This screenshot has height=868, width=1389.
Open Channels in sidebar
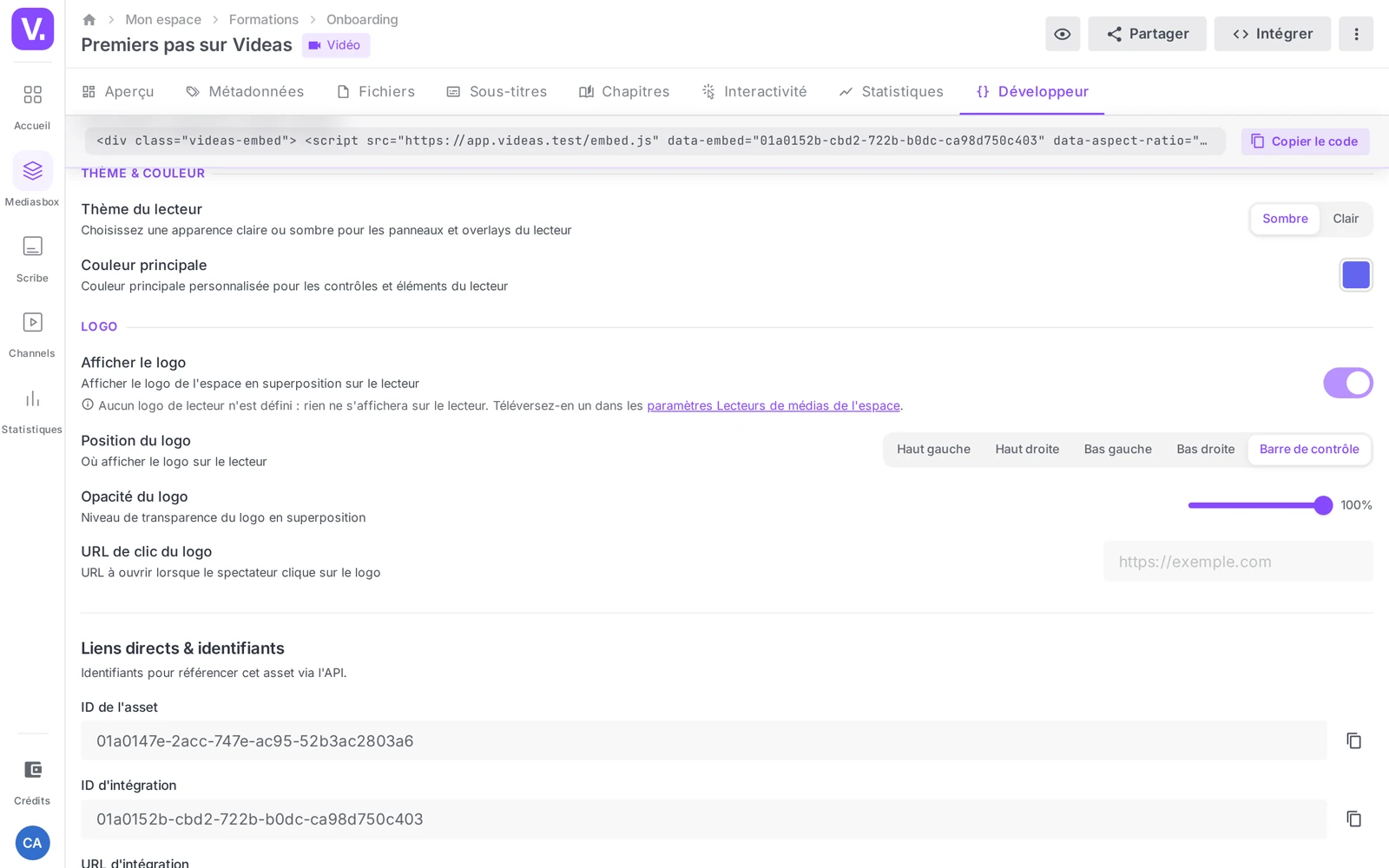pos(32,334)
